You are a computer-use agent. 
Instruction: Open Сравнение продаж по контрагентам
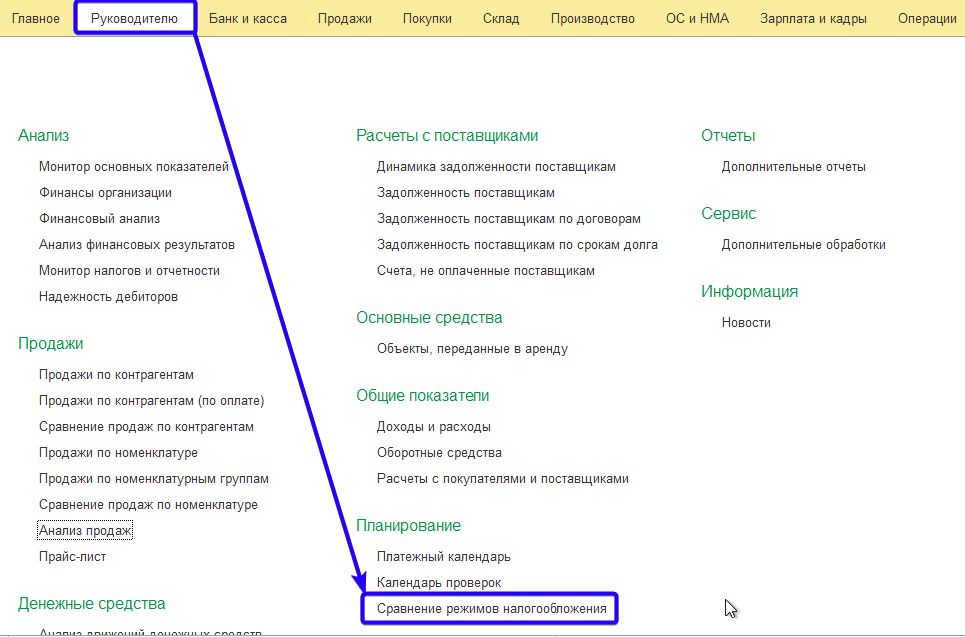(146, 427)
